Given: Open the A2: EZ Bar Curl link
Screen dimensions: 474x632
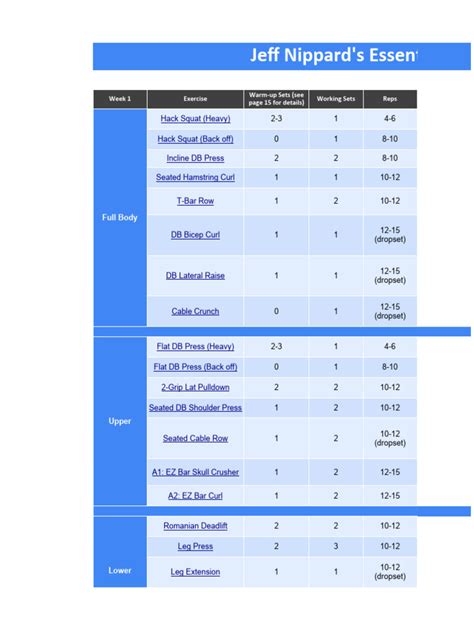Looking at the screenshot, I should (x=195, y=496).
